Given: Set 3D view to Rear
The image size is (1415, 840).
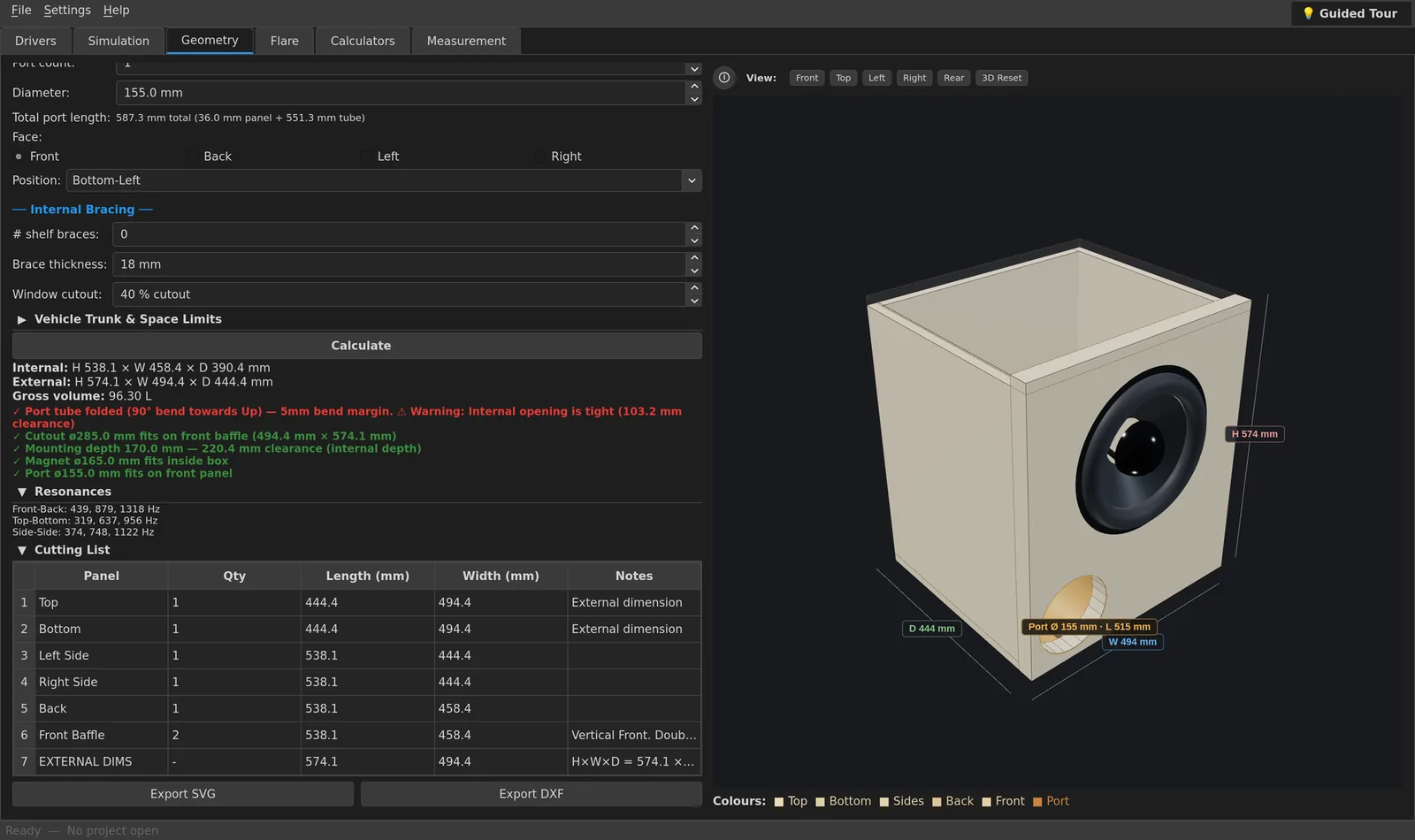Looking at the screenshot, I should 953,78.
